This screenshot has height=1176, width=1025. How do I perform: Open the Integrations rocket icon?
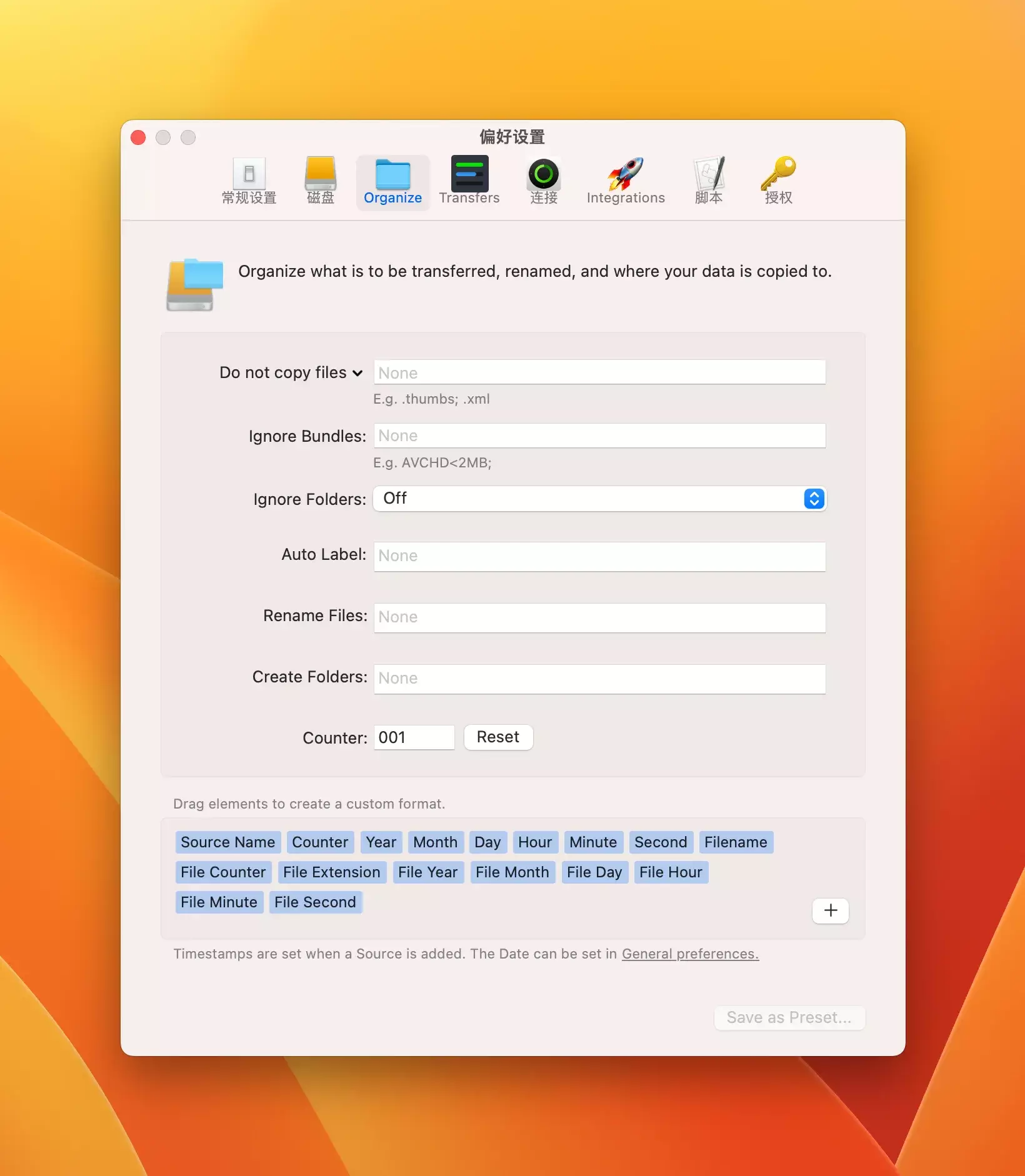[625, 181]
